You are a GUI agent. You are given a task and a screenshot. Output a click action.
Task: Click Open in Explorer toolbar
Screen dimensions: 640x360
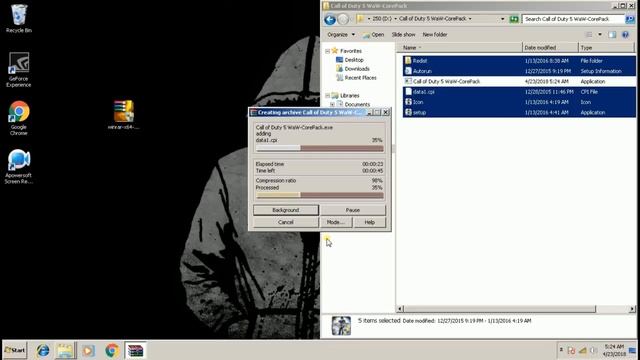[x=373, y=35]
